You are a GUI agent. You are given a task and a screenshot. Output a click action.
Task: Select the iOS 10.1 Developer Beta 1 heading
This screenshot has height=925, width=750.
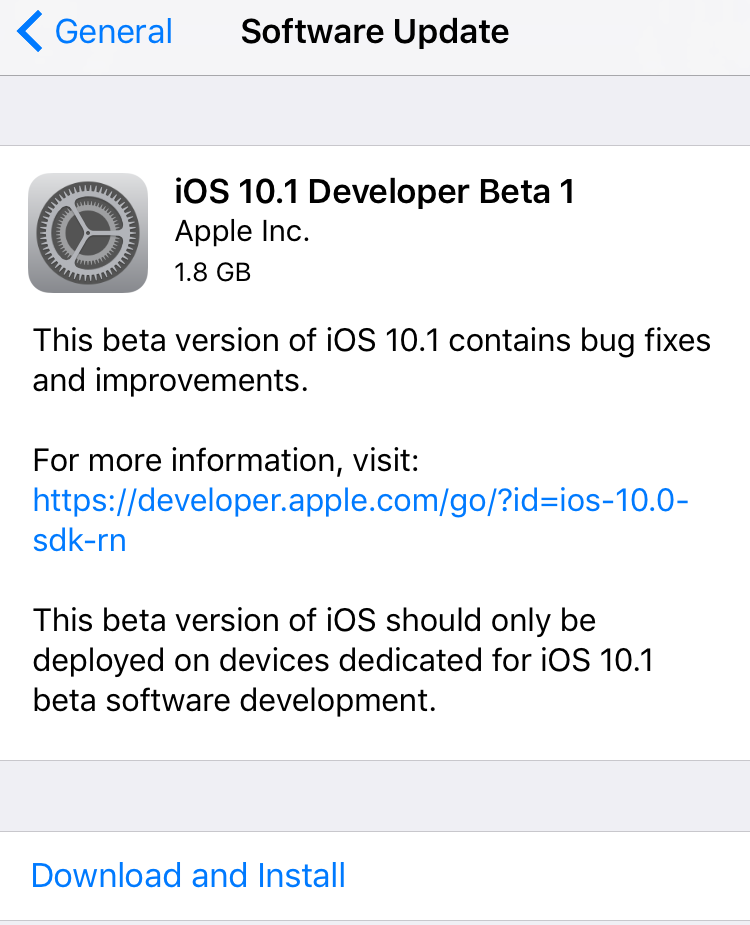374,192
